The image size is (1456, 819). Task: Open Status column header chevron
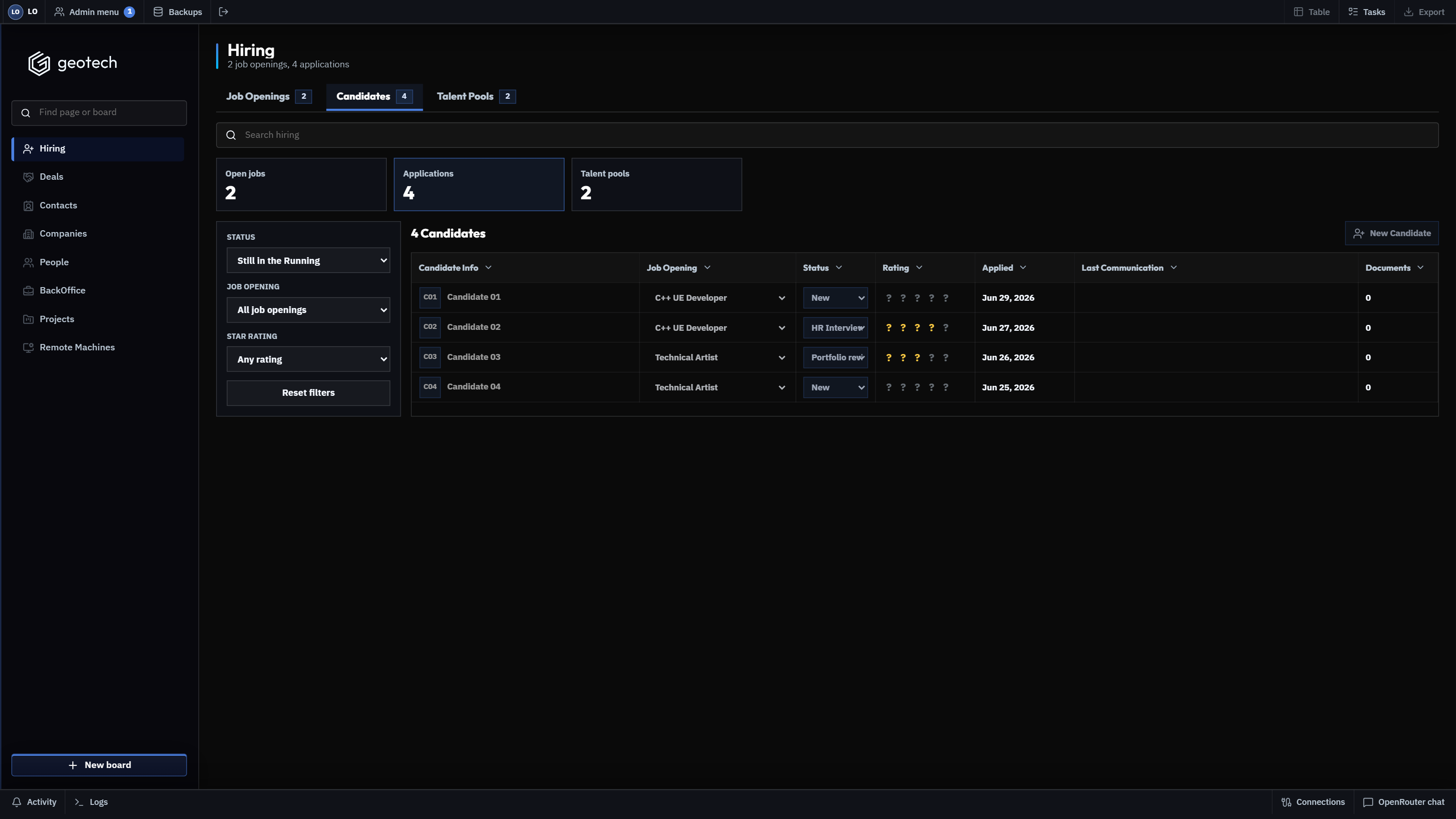(x=839, y=268)
